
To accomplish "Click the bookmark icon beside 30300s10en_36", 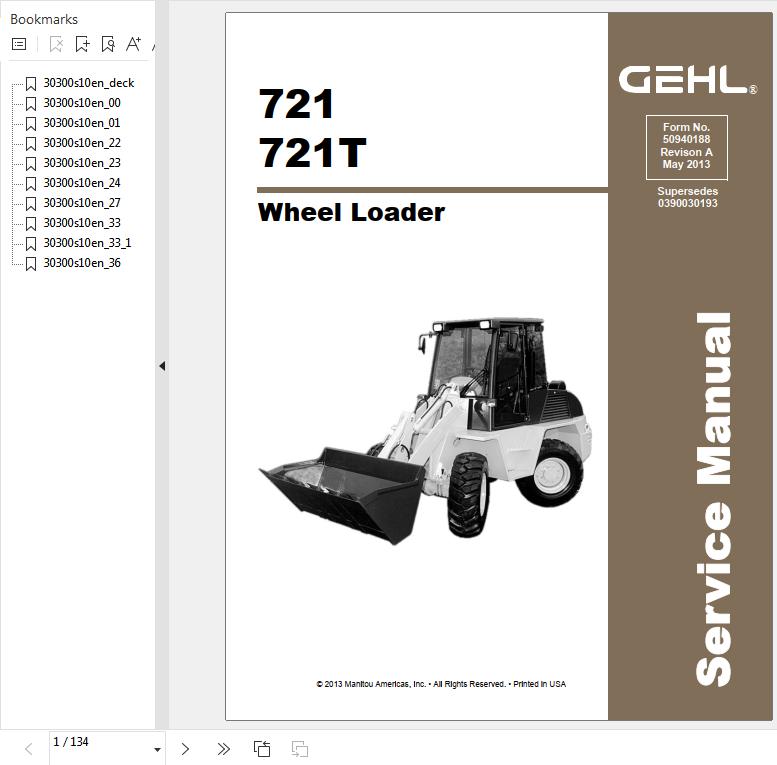I will [x=31, y=264].
